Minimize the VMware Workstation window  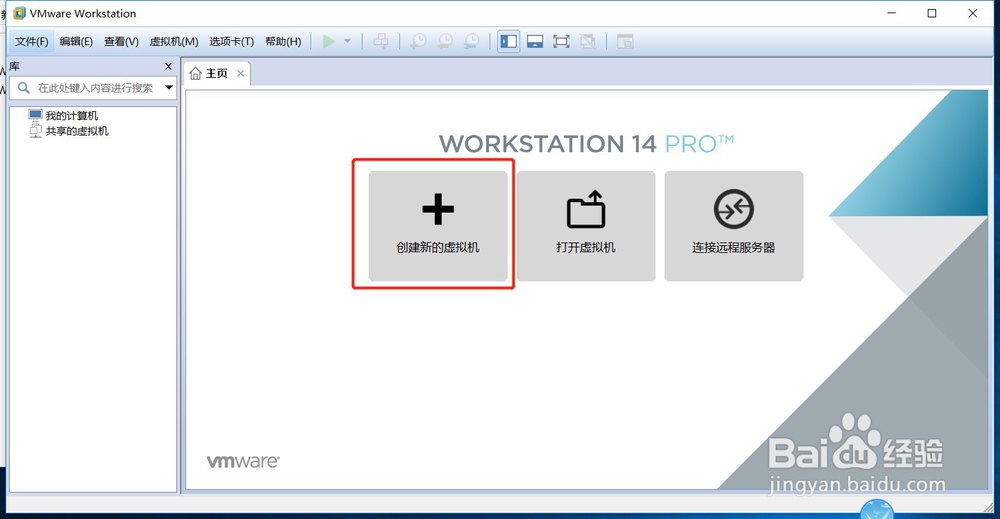point(892,13)
